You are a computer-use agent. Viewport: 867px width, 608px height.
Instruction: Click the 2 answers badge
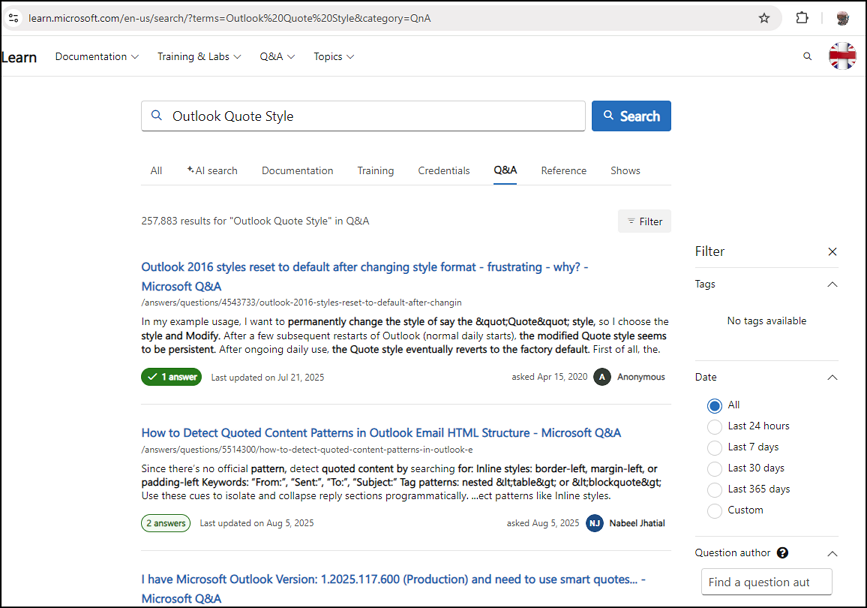coord(166,523)
